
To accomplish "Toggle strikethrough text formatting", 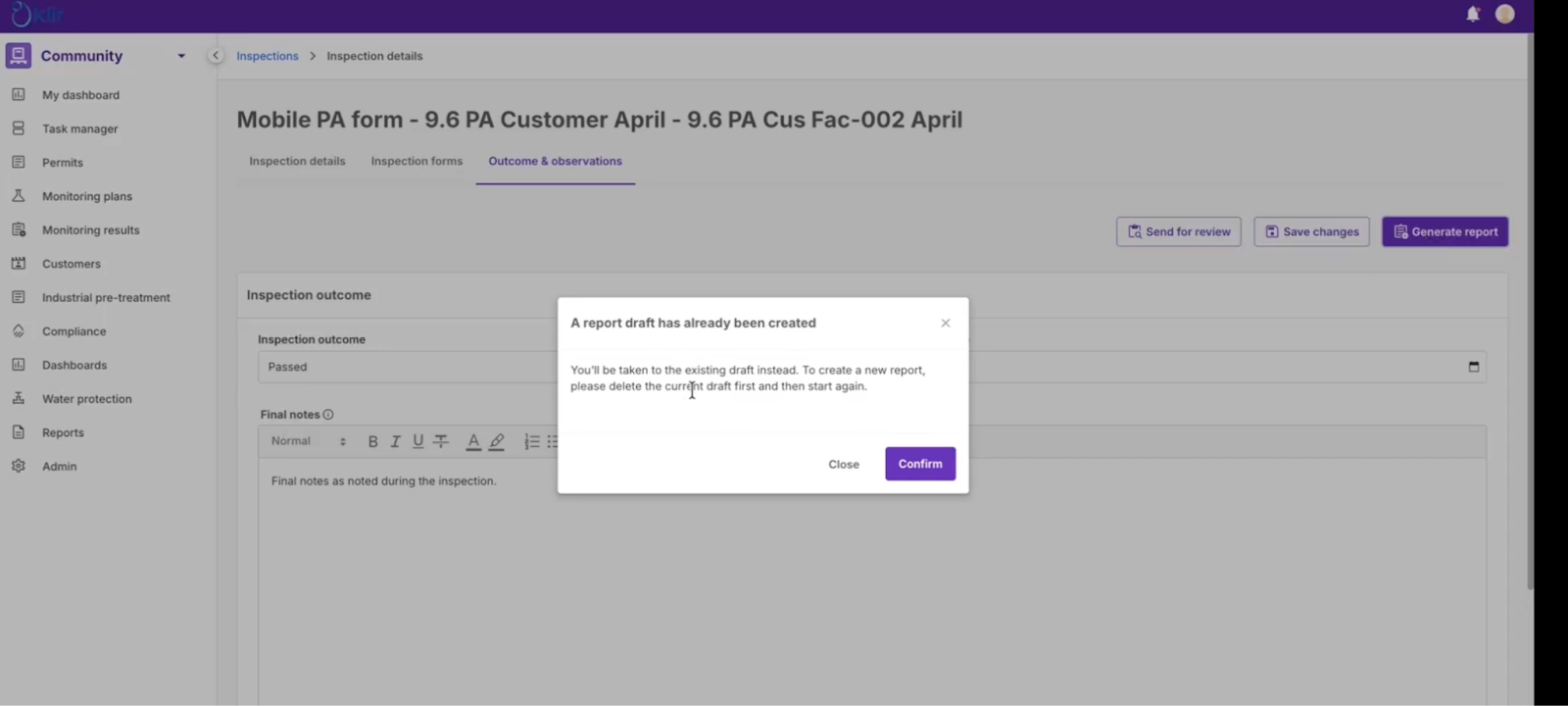I will pos(441,441).
